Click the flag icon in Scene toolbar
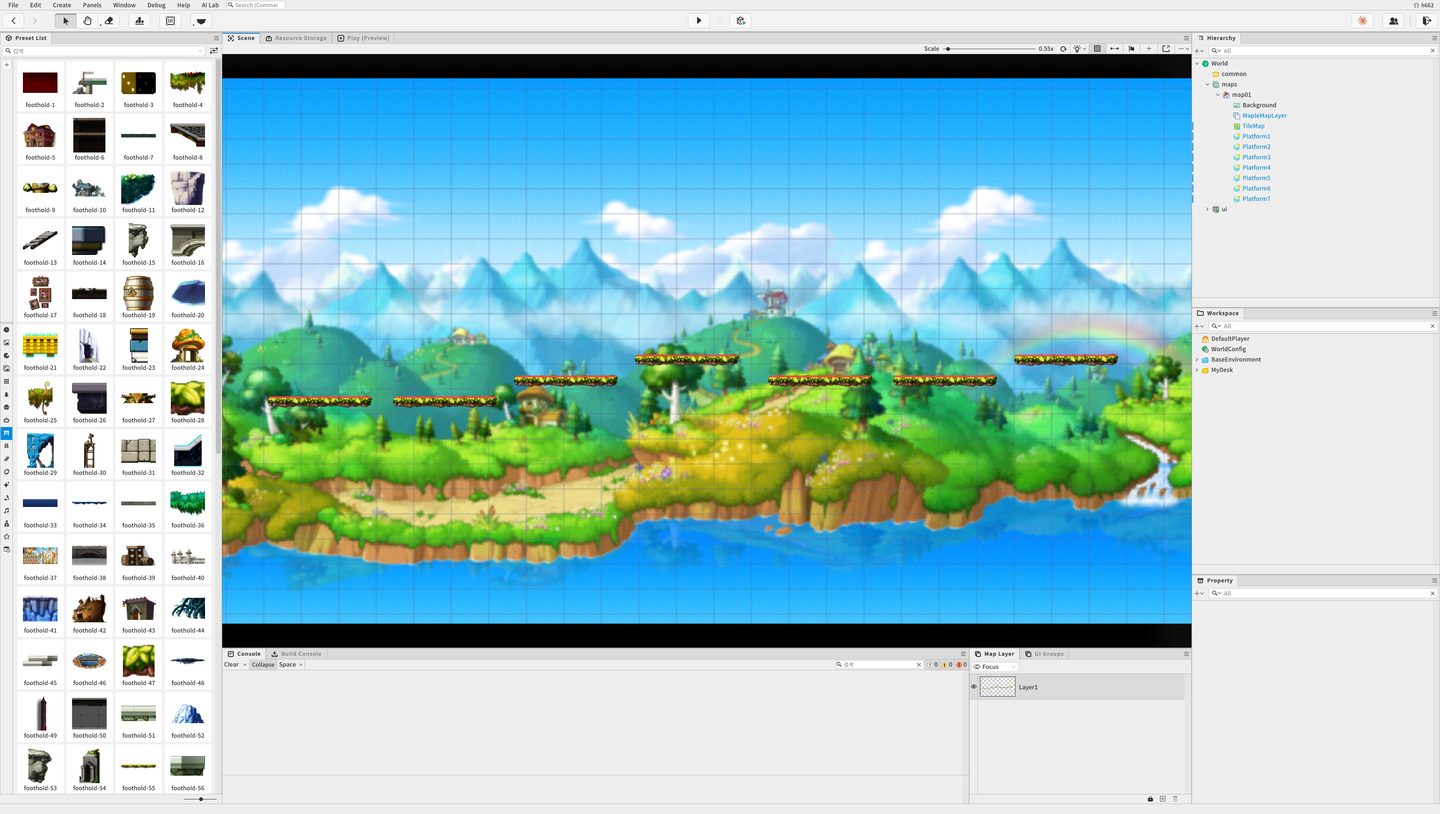Screen dimensions: 1440x814 click(1131, 48)
